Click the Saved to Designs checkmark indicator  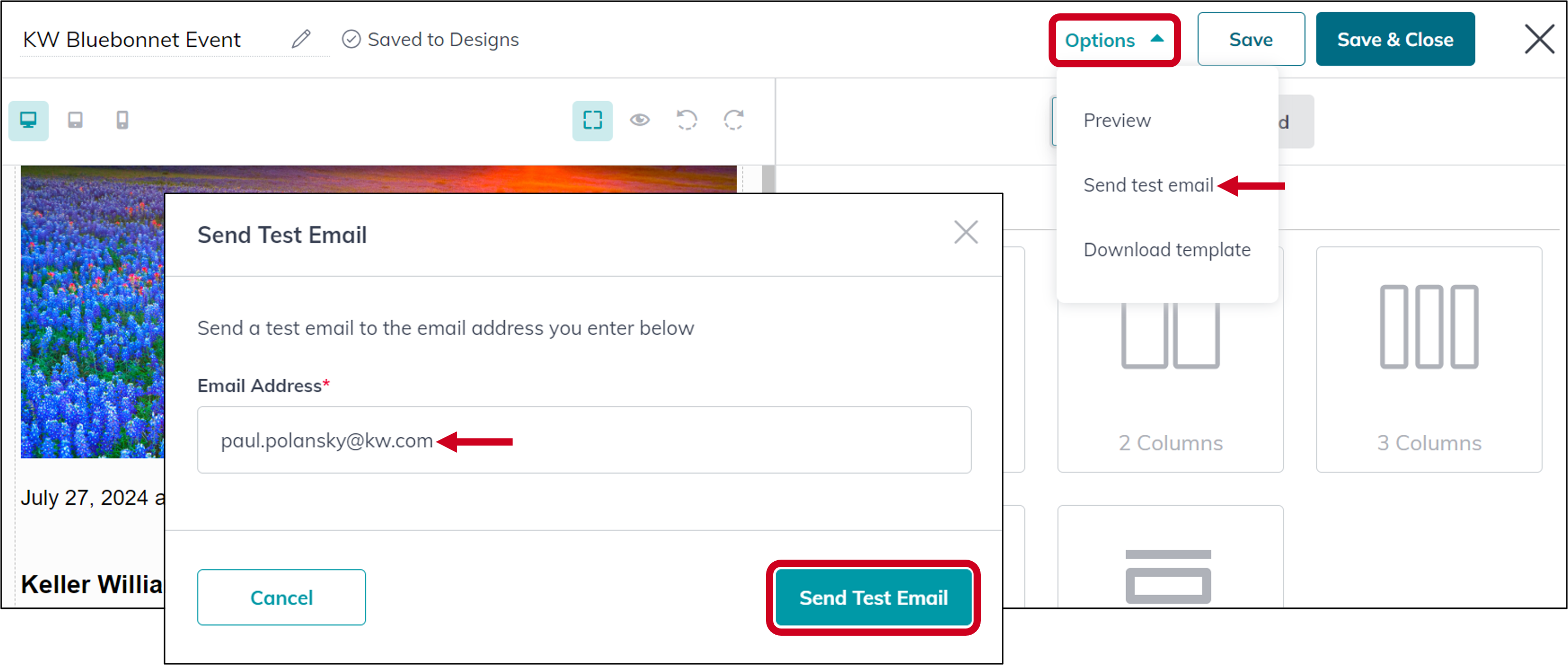click(x=351, y=39)
